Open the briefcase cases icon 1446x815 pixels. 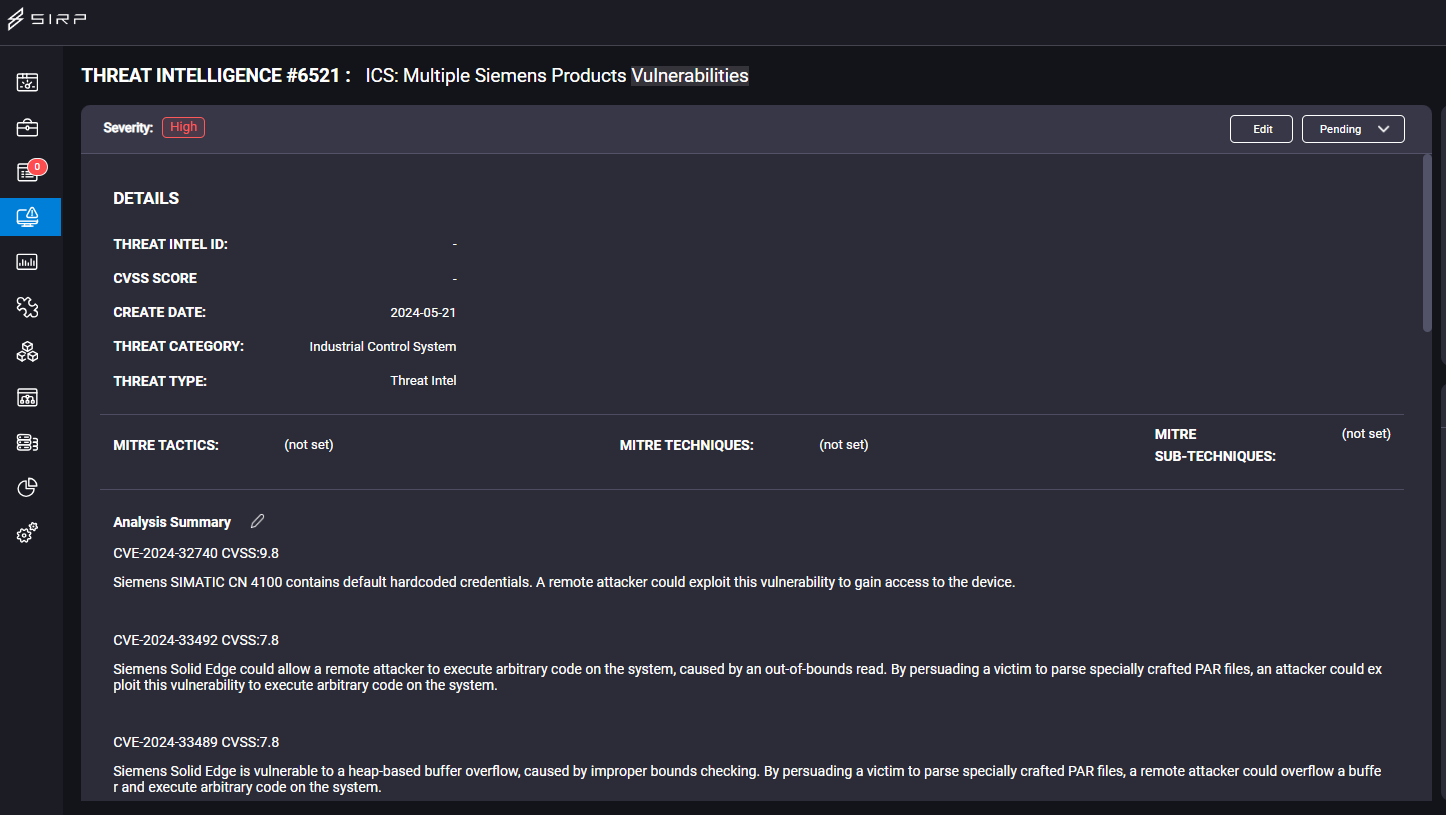(27, 127)
